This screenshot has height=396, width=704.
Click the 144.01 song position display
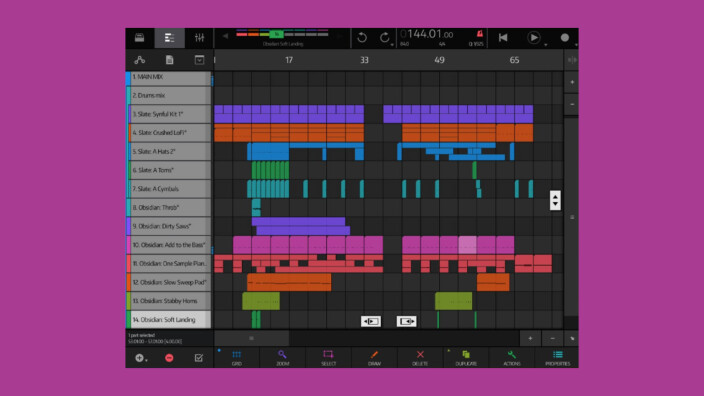(427, 34)
